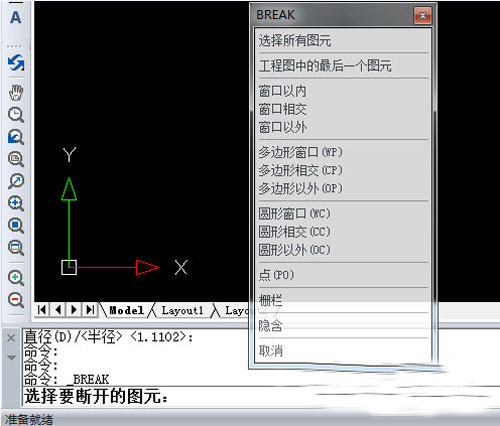
Task: Choose 选择所有图元 in the BREAK menu
Action: [x=343, y=41]
